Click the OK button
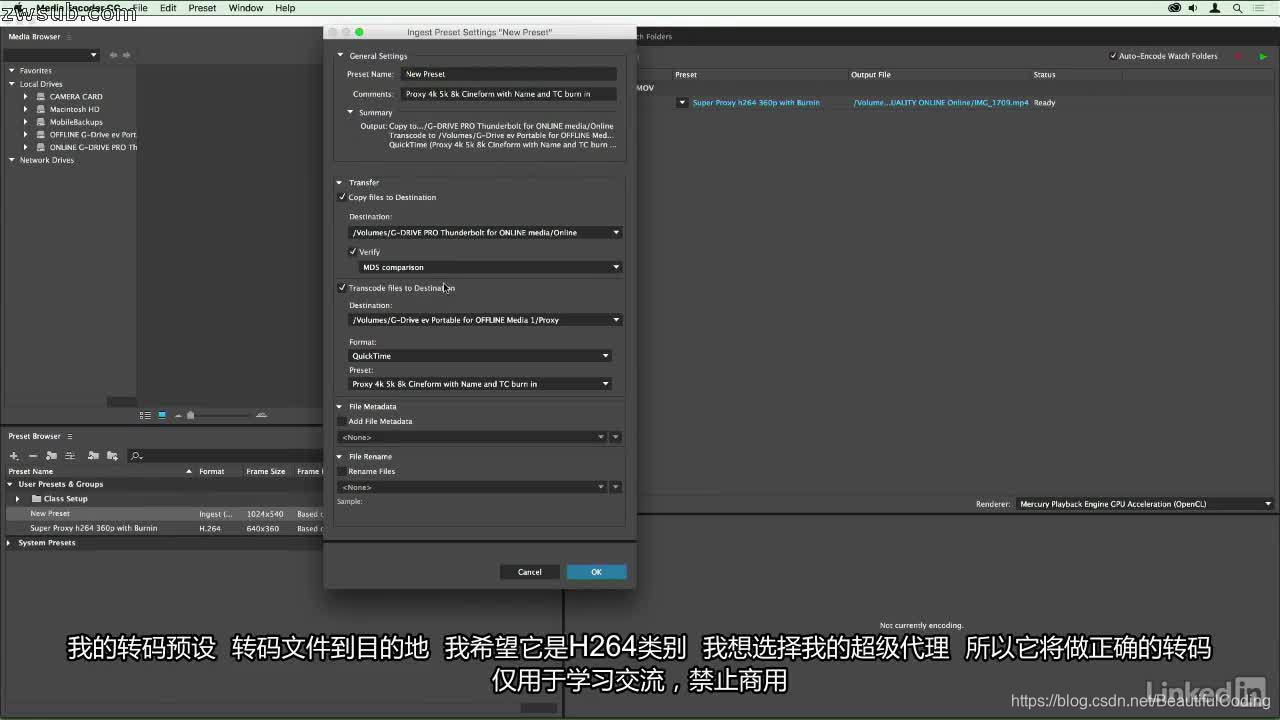1280x720 pixels. (x=596, y=572)
